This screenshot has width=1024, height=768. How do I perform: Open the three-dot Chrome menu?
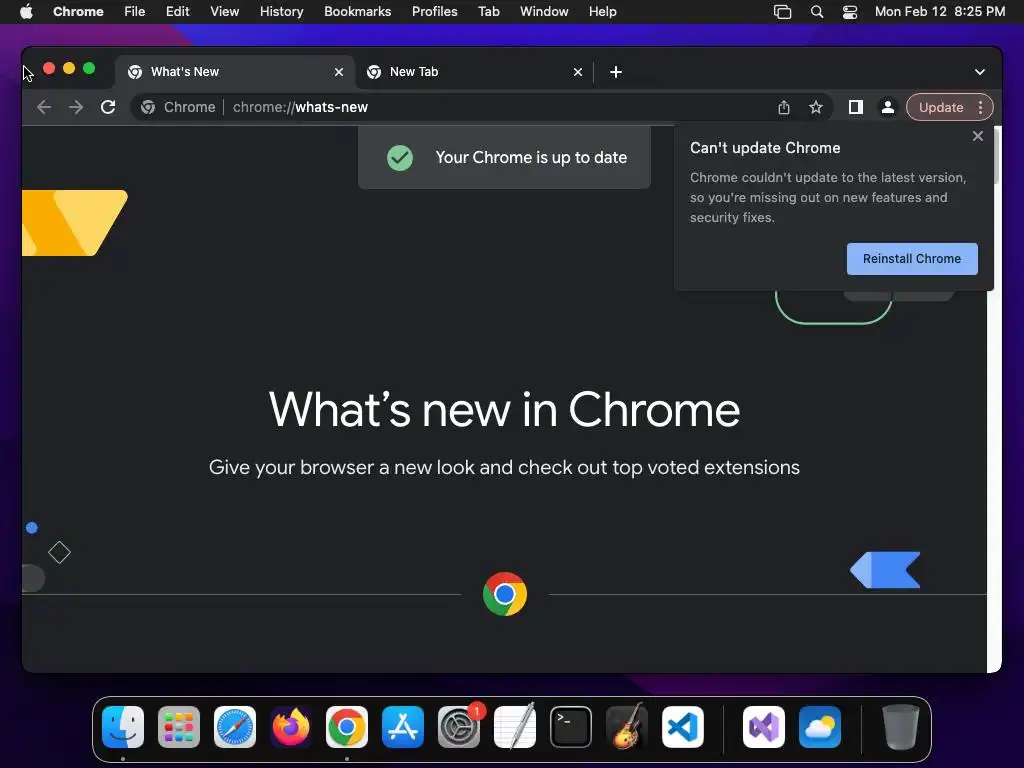(981, 107)
